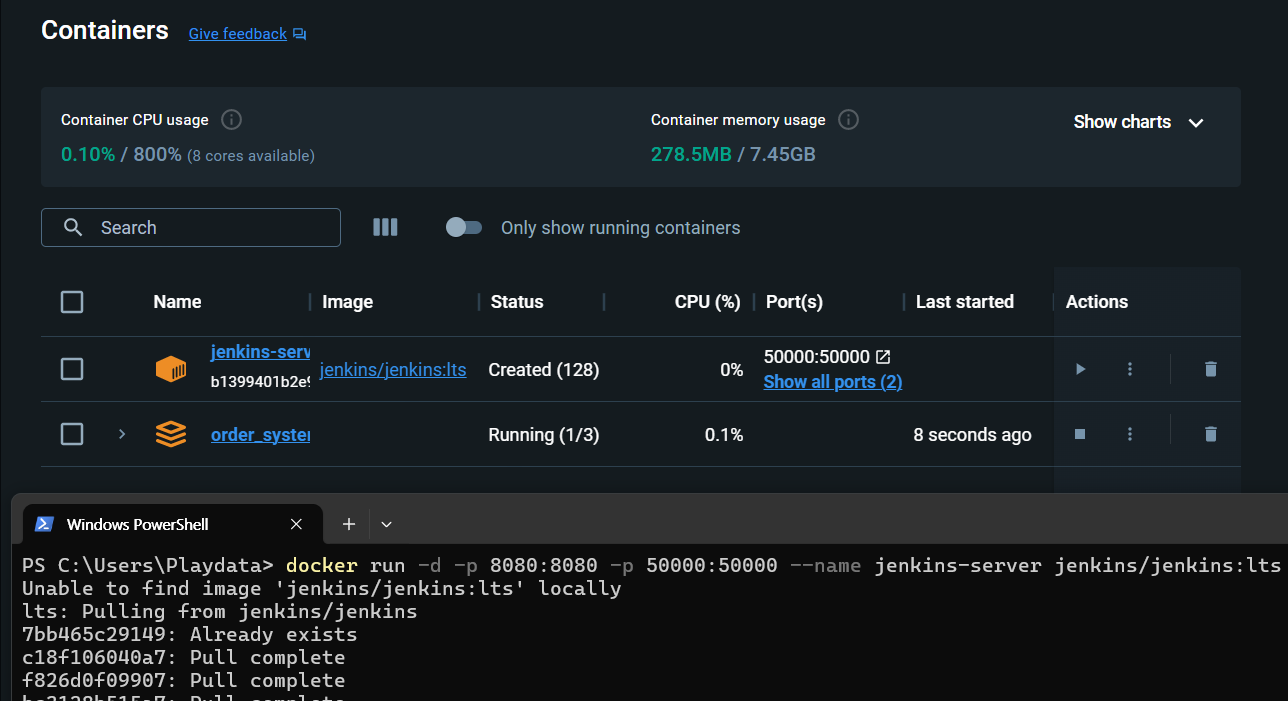Click the orange order_system stack icon
The height and width of the screenshot is (701, 1288).
point(171,434)
